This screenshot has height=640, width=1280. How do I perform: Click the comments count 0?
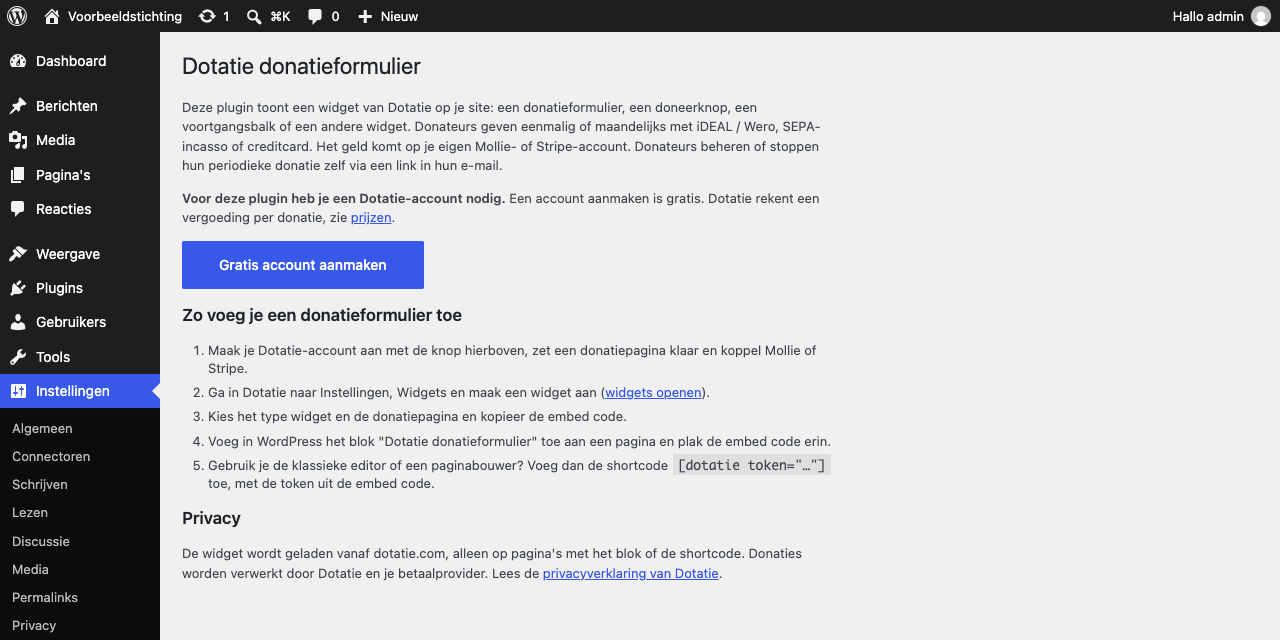coord(335,16)
